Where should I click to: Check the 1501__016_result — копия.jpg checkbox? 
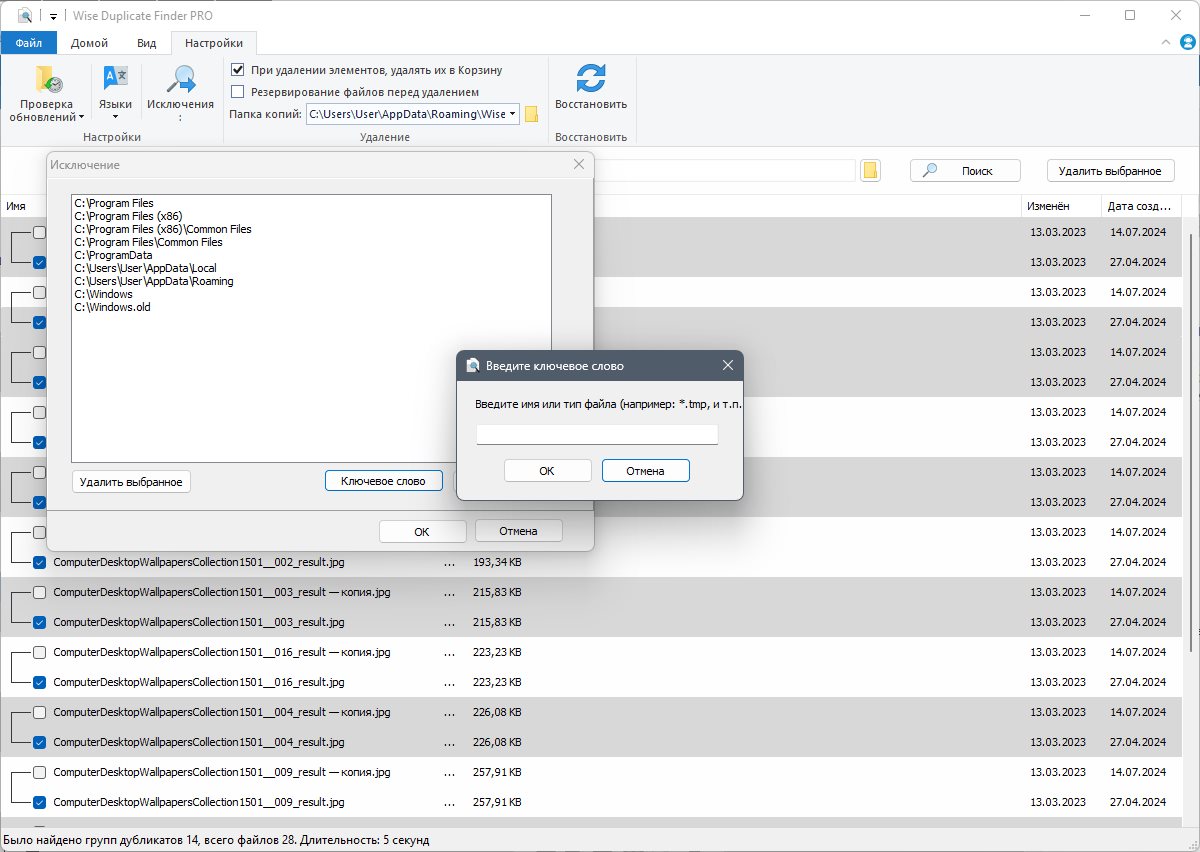click(39, 652)
